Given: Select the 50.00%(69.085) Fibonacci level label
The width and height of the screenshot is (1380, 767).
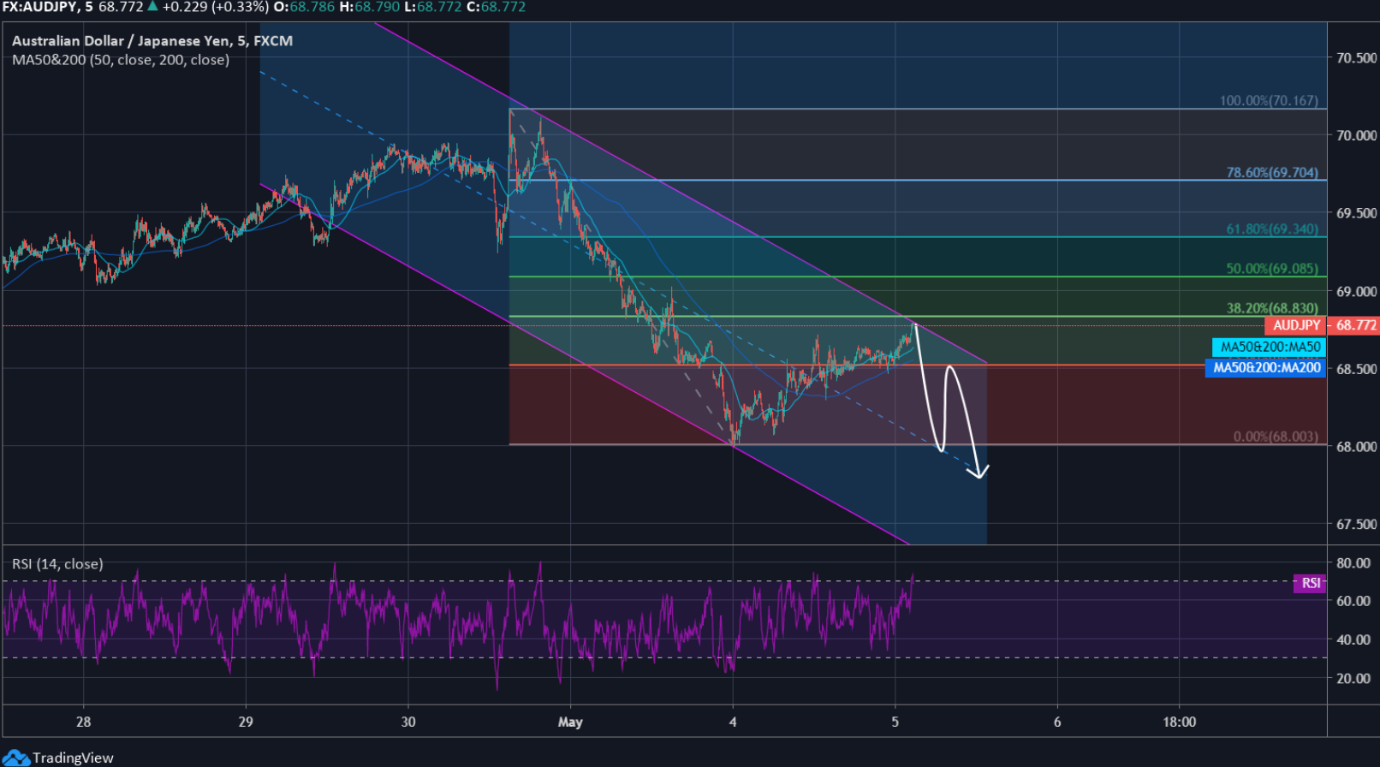Looking at the screenshot, I should [1272, 269].
